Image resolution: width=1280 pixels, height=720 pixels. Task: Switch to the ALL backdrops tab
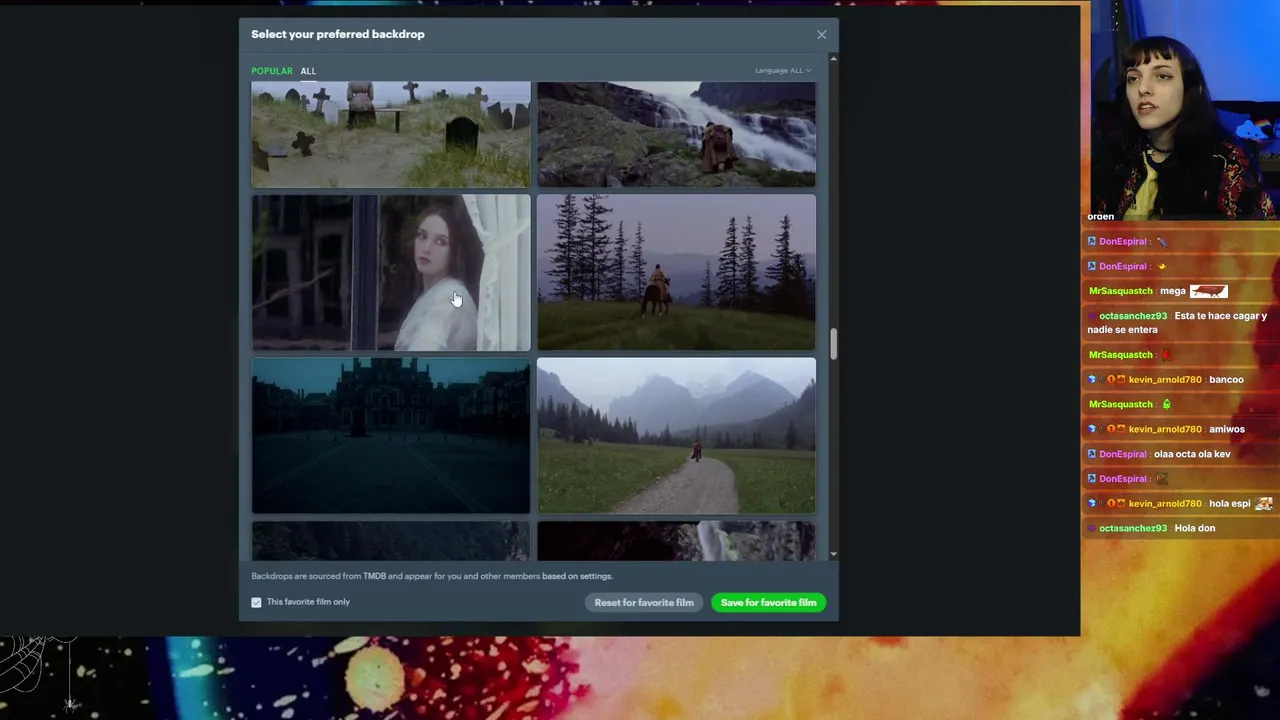[x=308, y=71]
